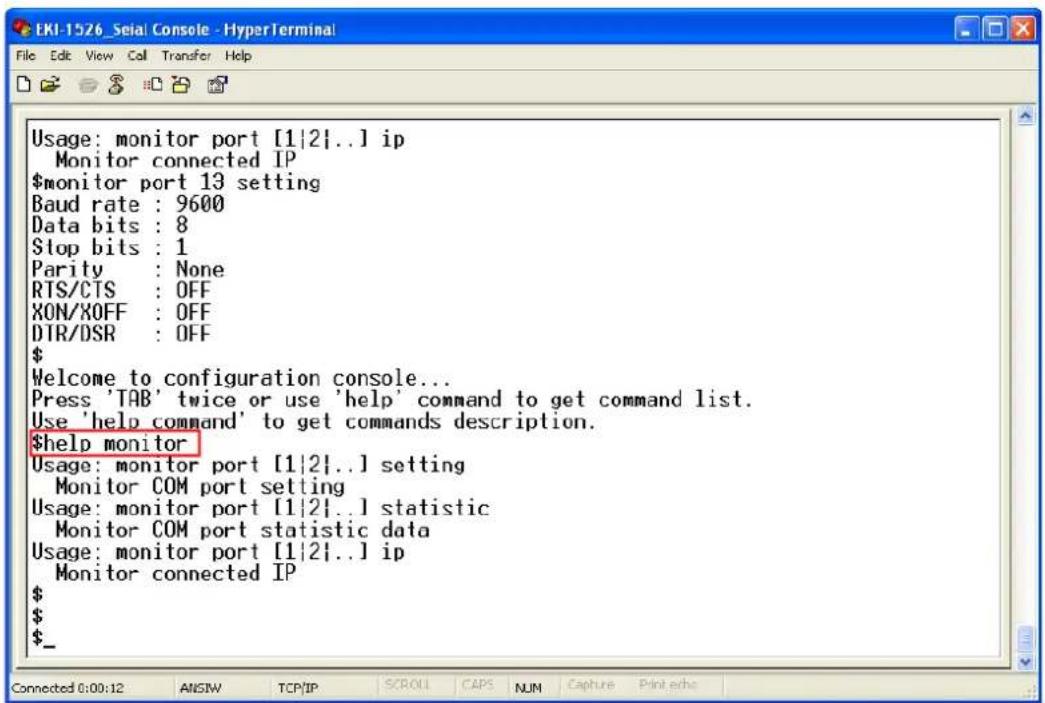Click the 'DTR/DSR : OFF' line
Screen dimensions: 1045x703
click(x=121, y=333)
